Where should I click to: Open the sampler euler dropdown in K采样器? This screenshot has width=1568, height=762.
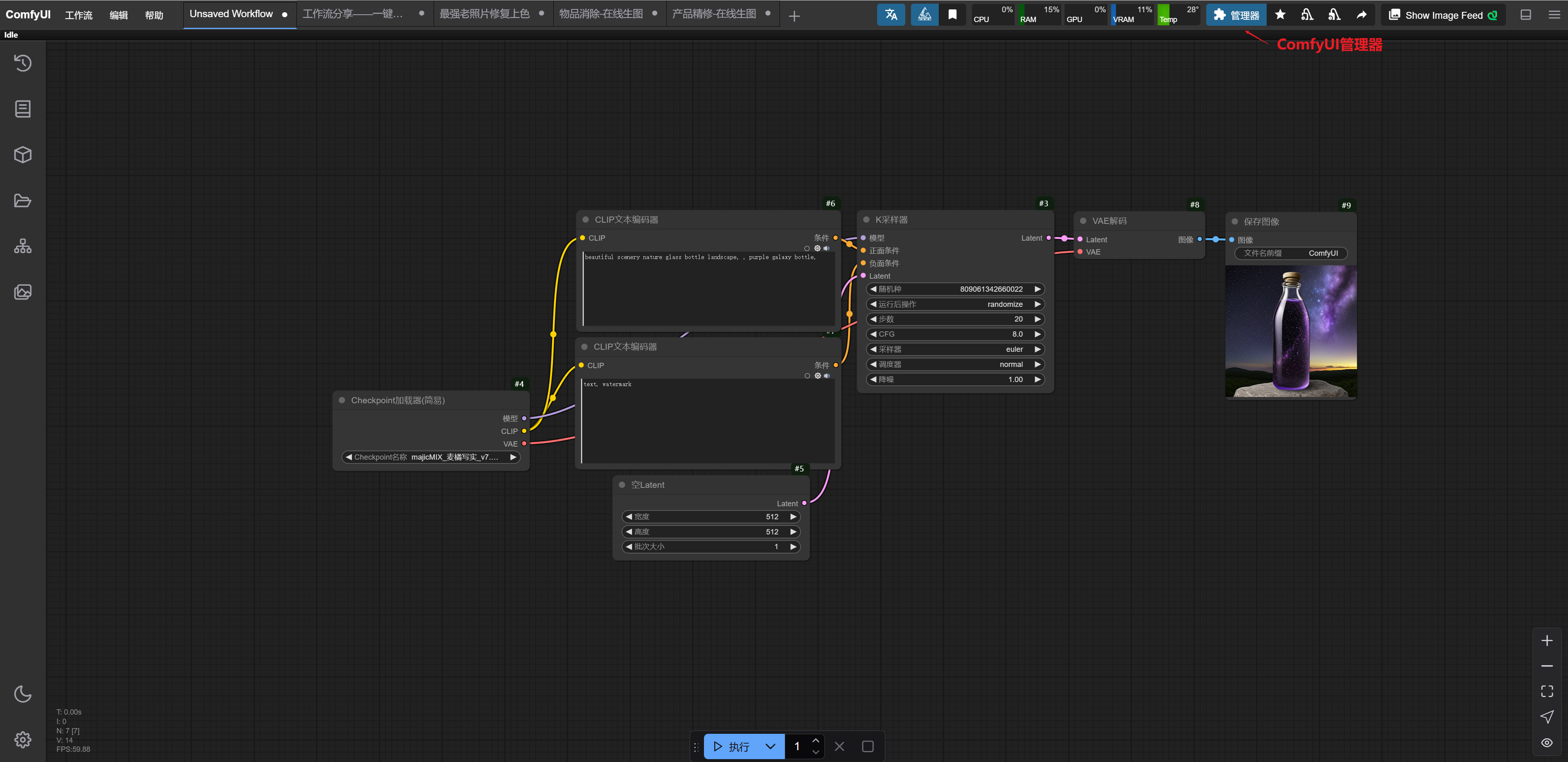point(954,349)
